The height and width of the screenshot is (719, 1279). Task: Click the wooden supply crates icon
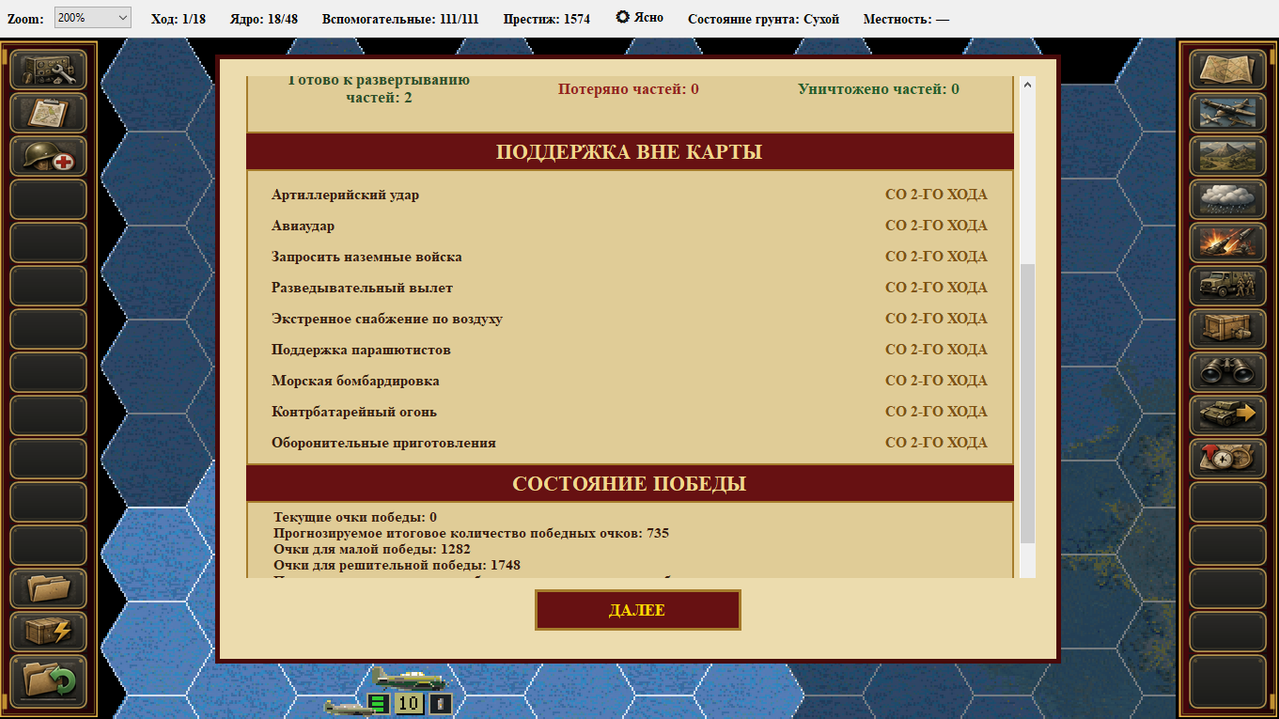1227,328
